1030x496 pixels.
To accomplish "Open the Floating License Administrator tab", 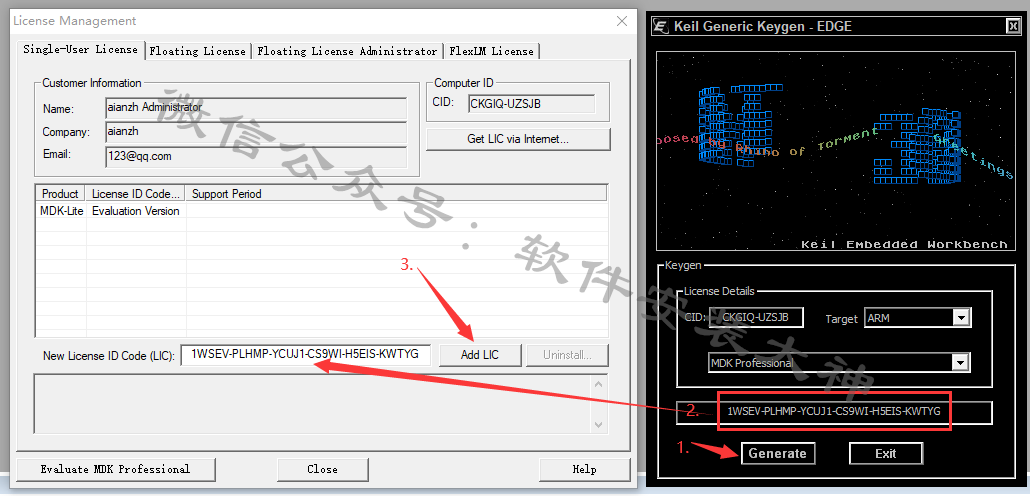I will [x=347, y=51].
